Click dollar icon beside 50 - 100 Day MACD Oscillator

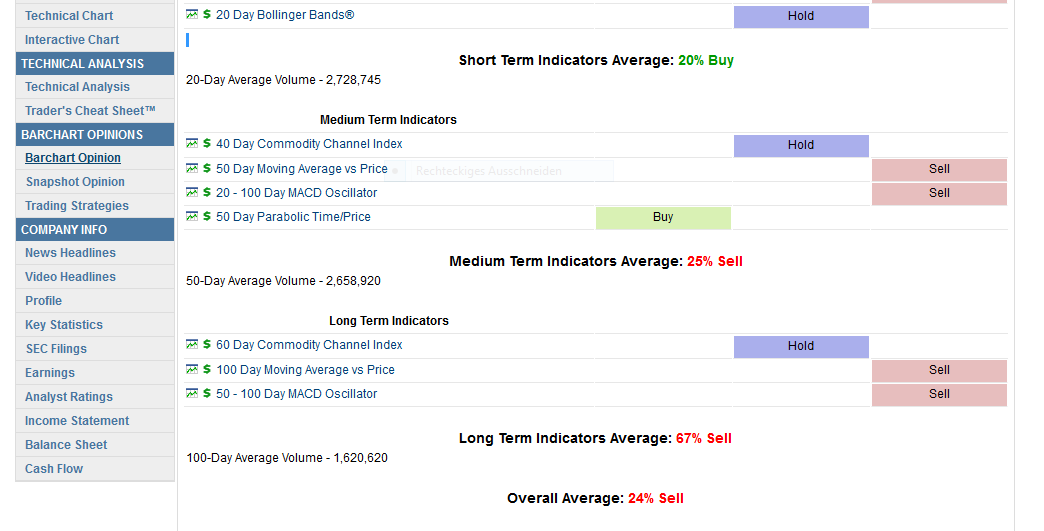(207, 394)
